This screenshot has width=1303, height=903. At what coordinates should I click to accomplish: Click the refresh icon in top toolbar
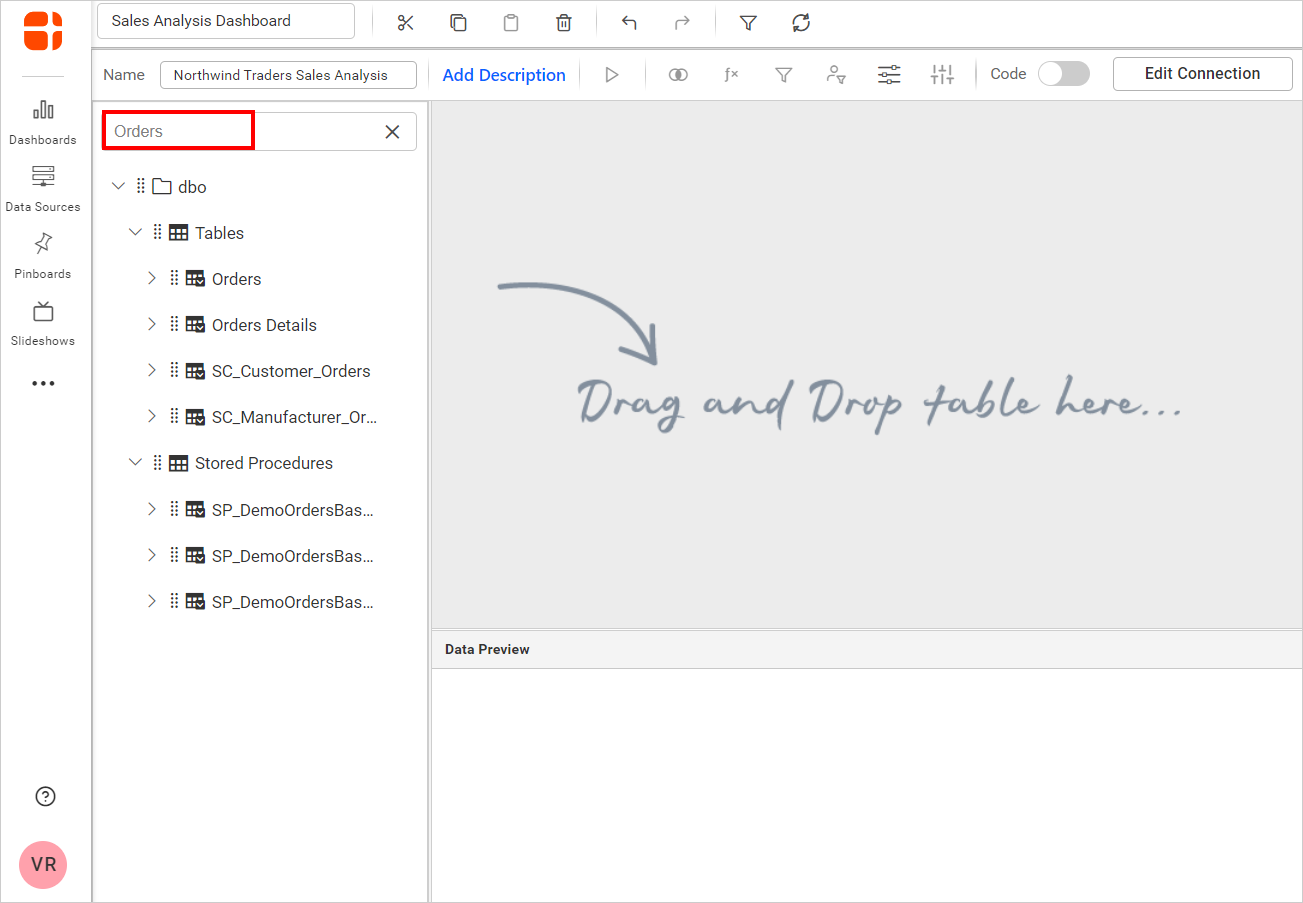tap(801, 23)
